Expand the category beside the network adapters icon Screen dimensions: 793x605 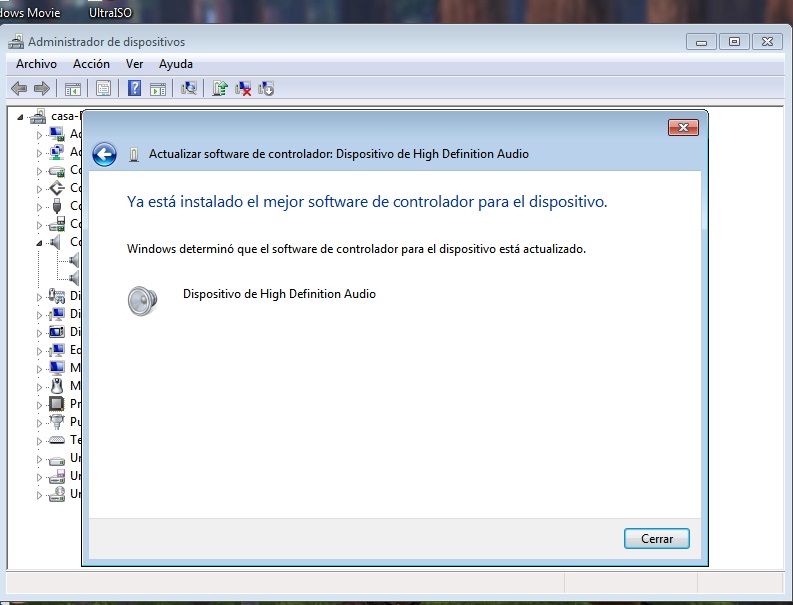tap(39, 153)
